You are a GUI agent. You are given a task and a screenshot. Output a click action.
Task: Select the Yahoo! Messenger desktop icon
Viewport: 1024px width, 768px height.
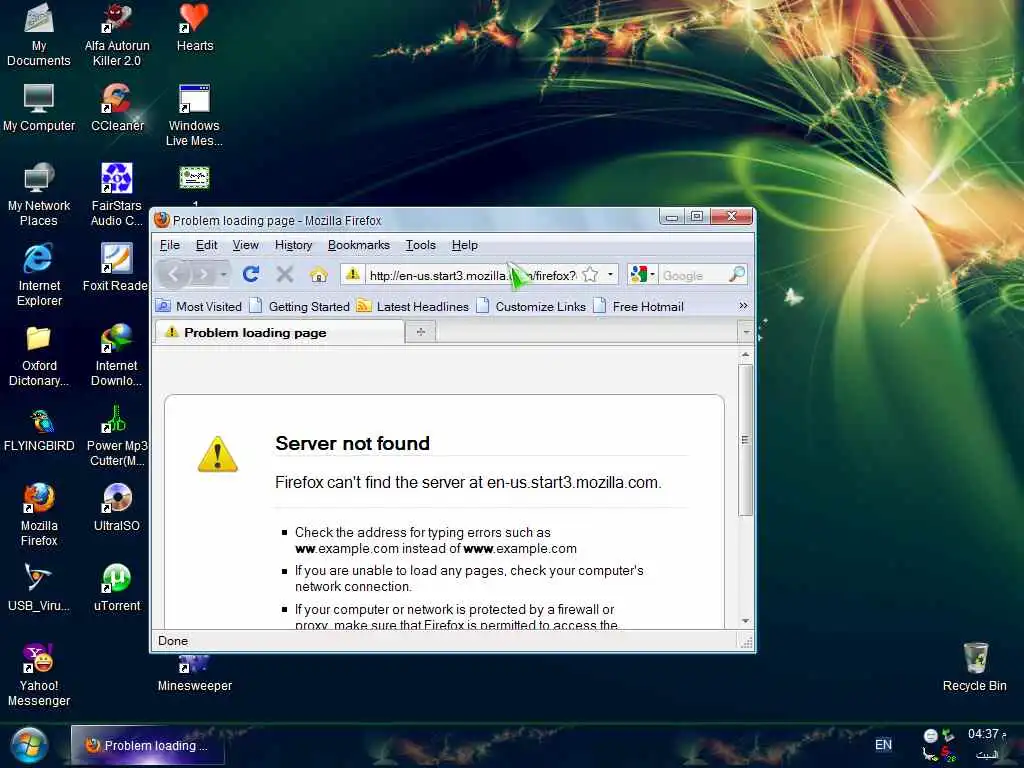pos(39,675)
